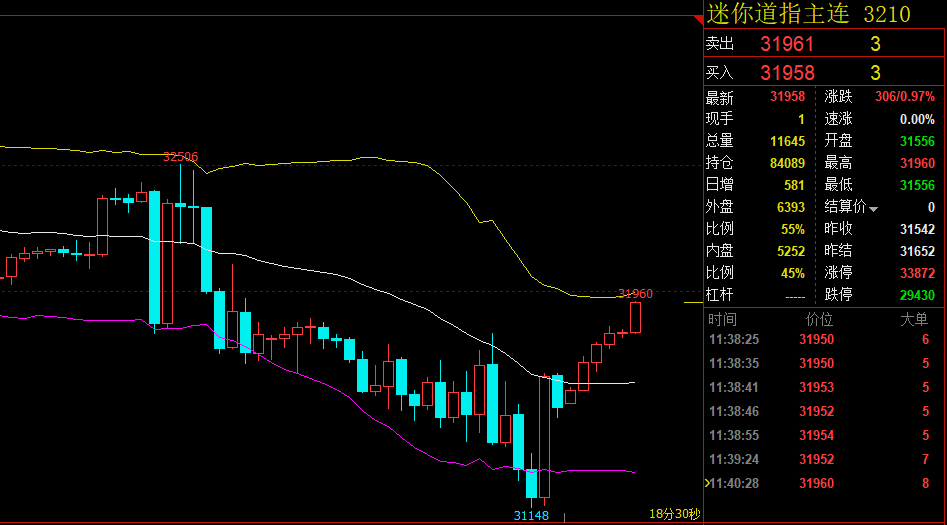This screenshot has height=525, width=947.
Task: Click the 内盘 value 5252
Action: click(x=791, y=251)
